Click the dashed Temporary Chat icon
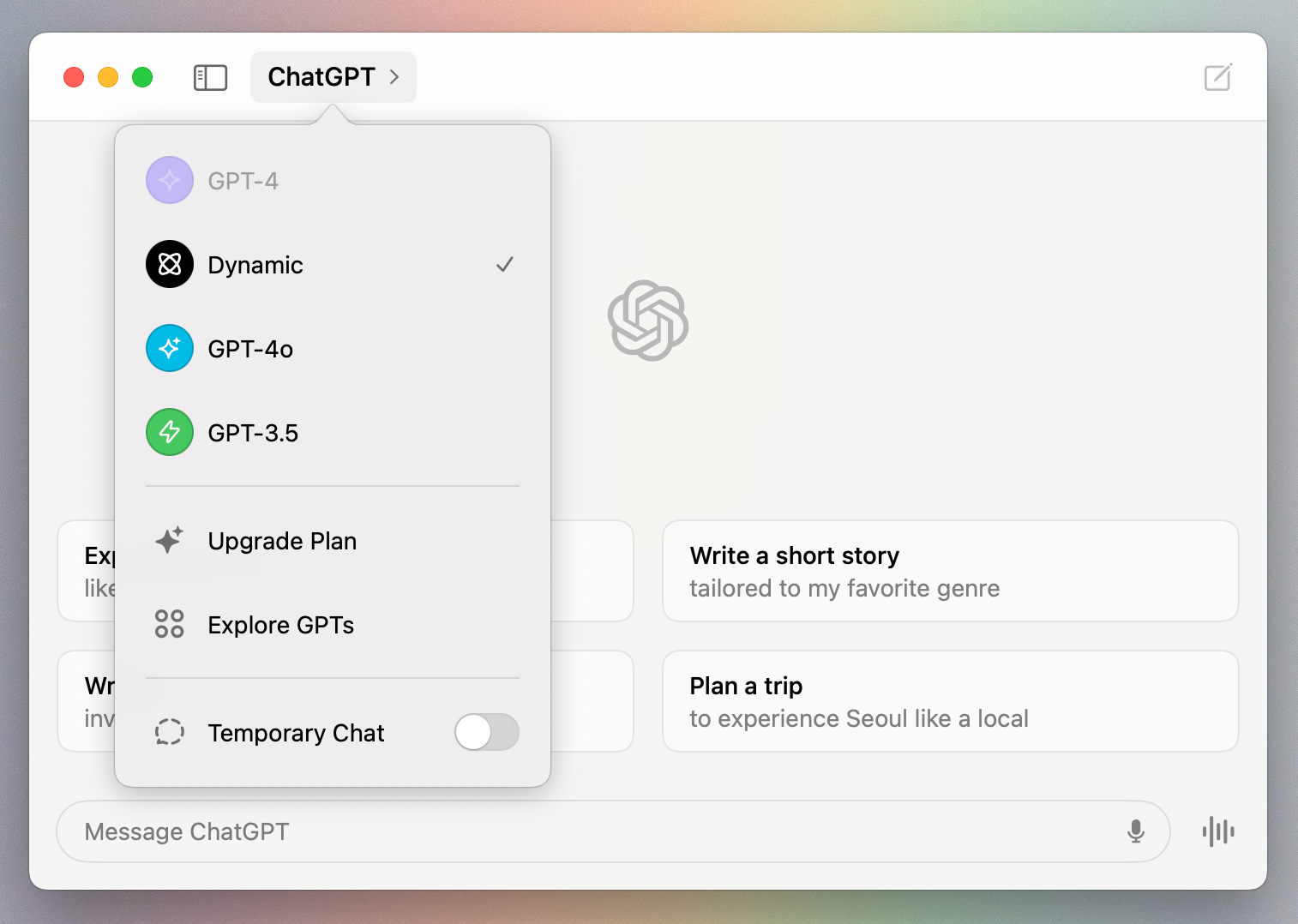This screenshot has width=1298, height=924. [x=170, y=732]
